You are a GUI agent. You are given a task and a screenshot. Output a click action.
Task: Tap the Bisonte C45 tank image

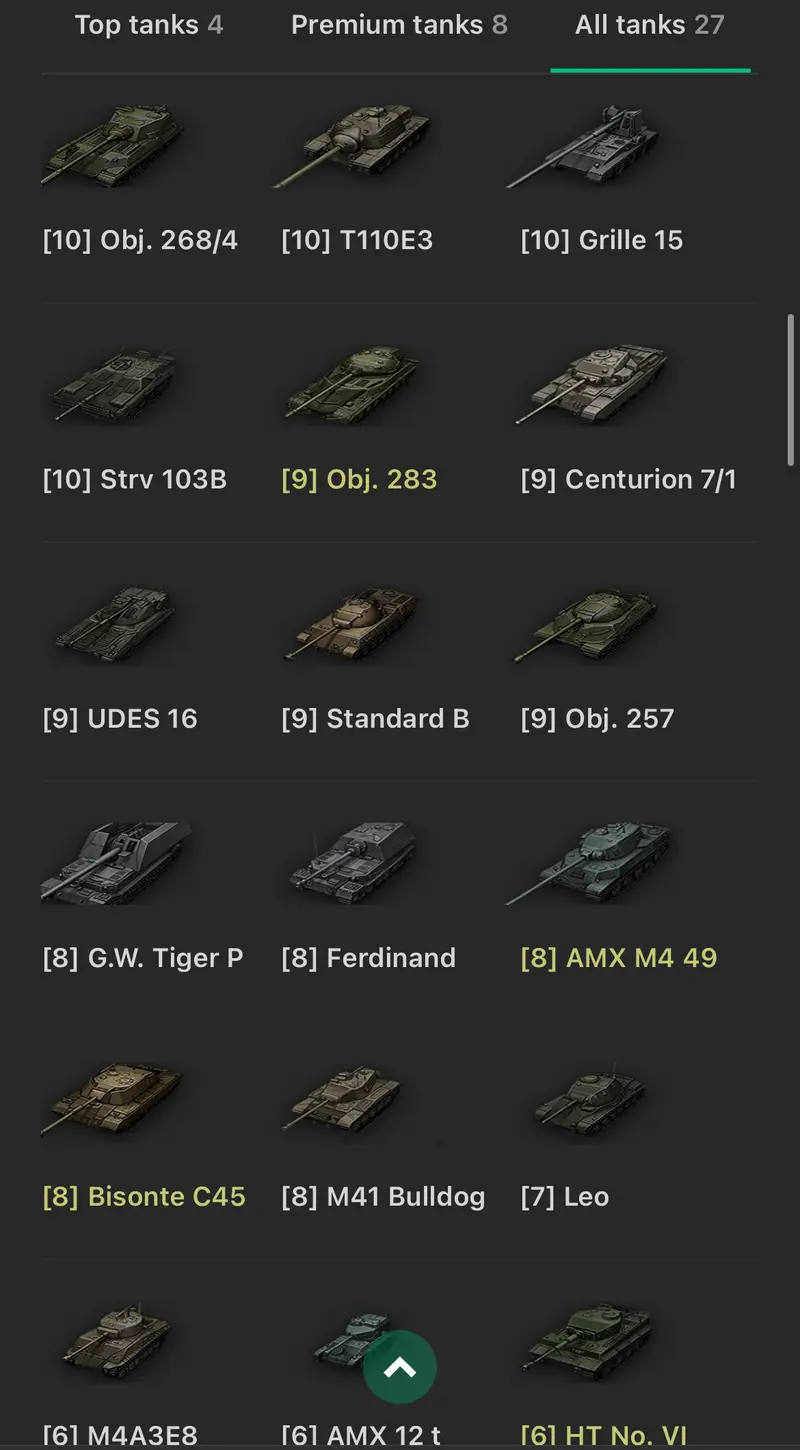[x=112, y=1102]
